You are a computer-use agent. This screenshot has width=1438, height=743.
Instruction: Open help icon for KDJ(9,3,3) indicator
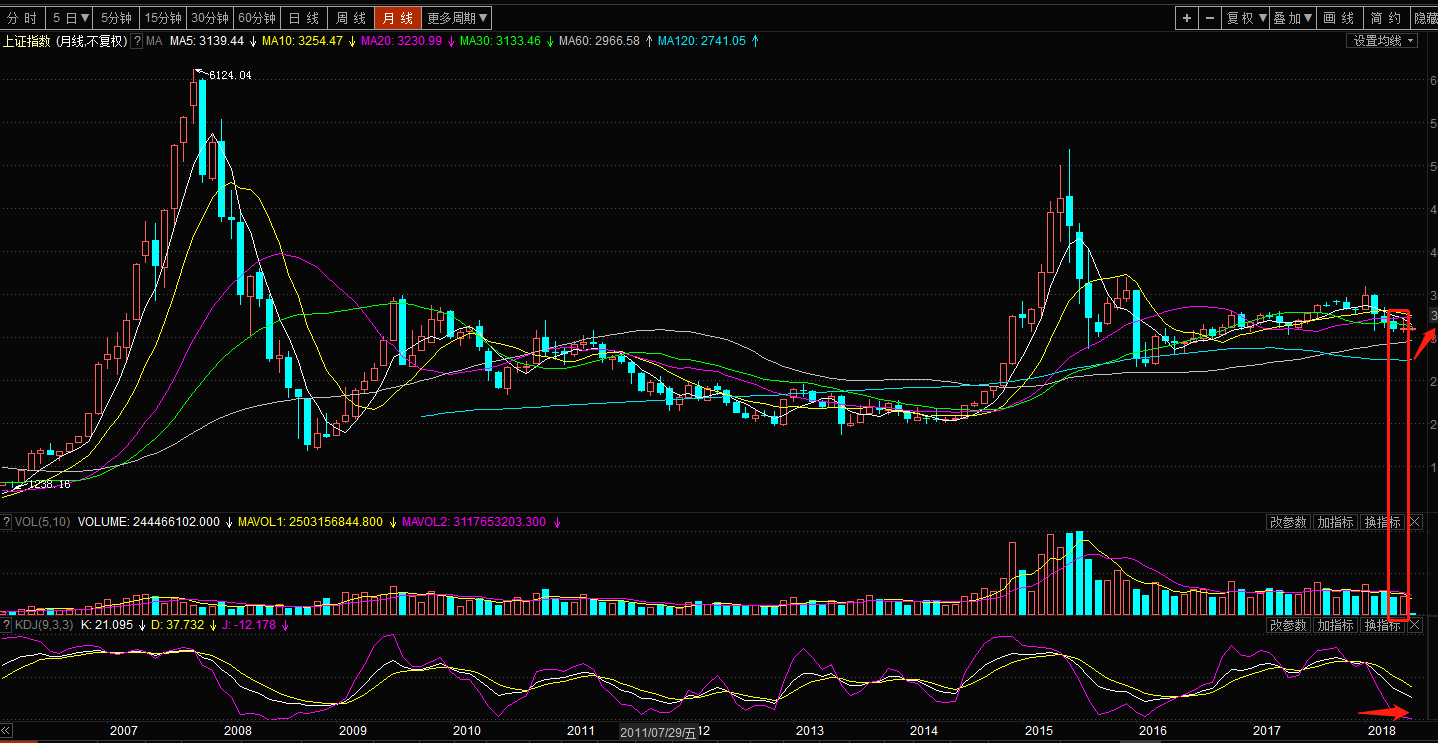point(6,625)
